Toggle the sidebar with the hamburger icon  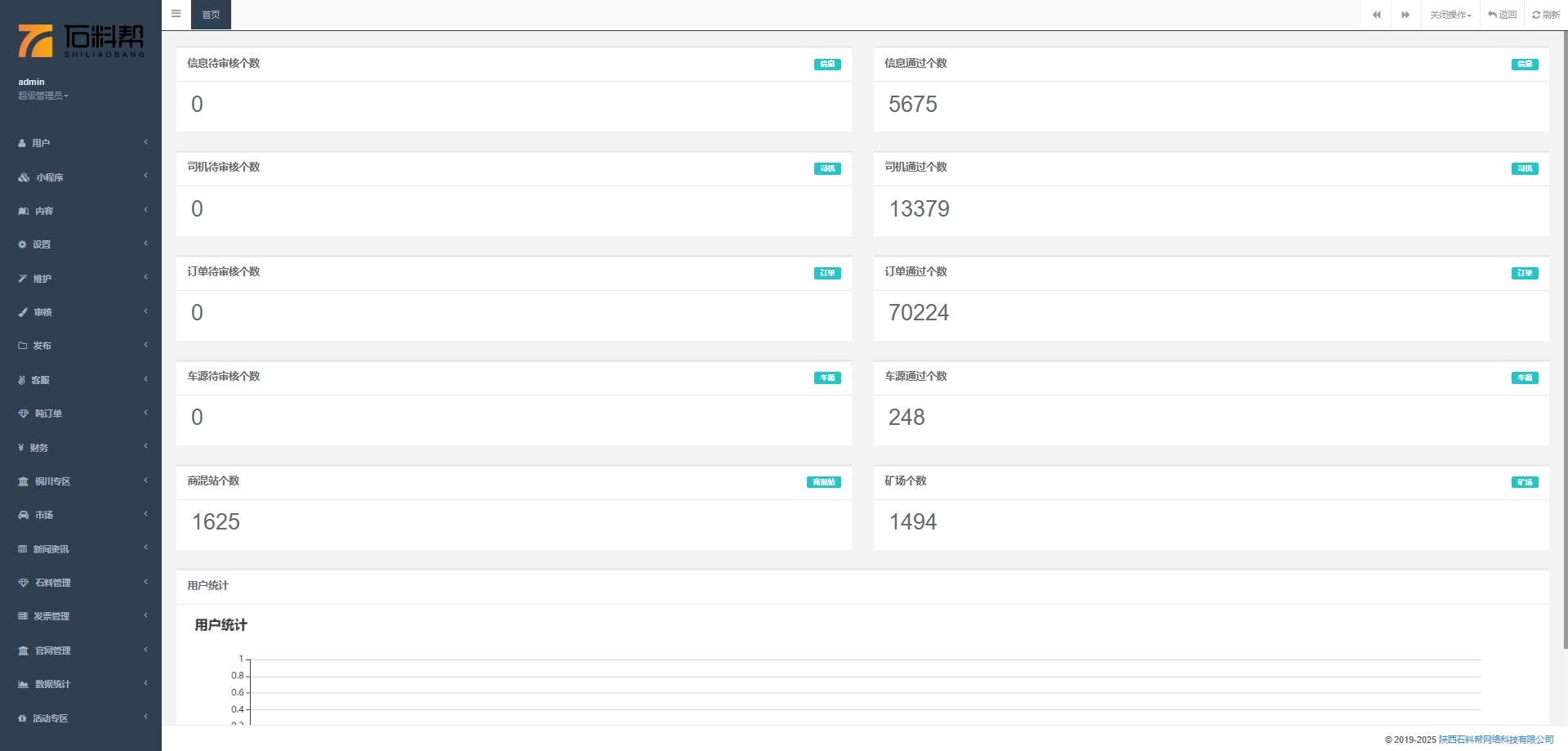(x=176, y=14)
